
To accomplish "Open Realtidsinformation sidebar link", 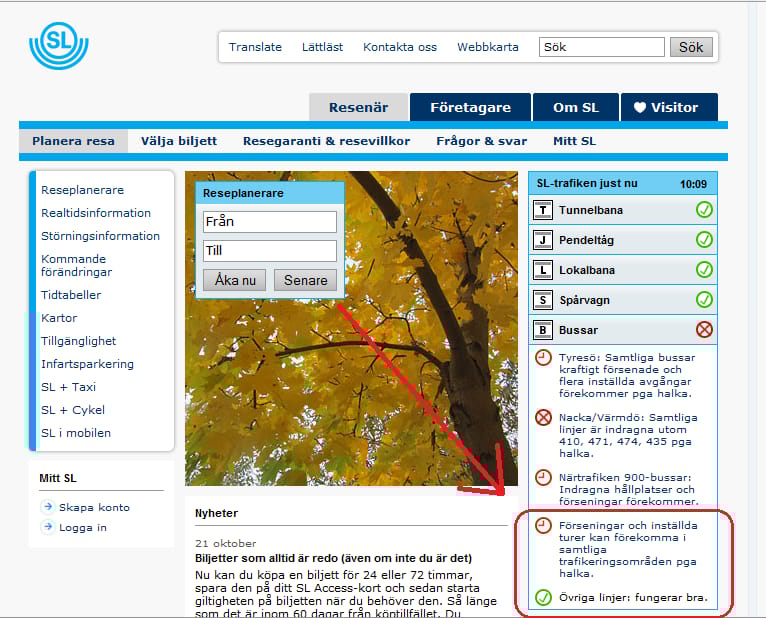I will (96, 213).
